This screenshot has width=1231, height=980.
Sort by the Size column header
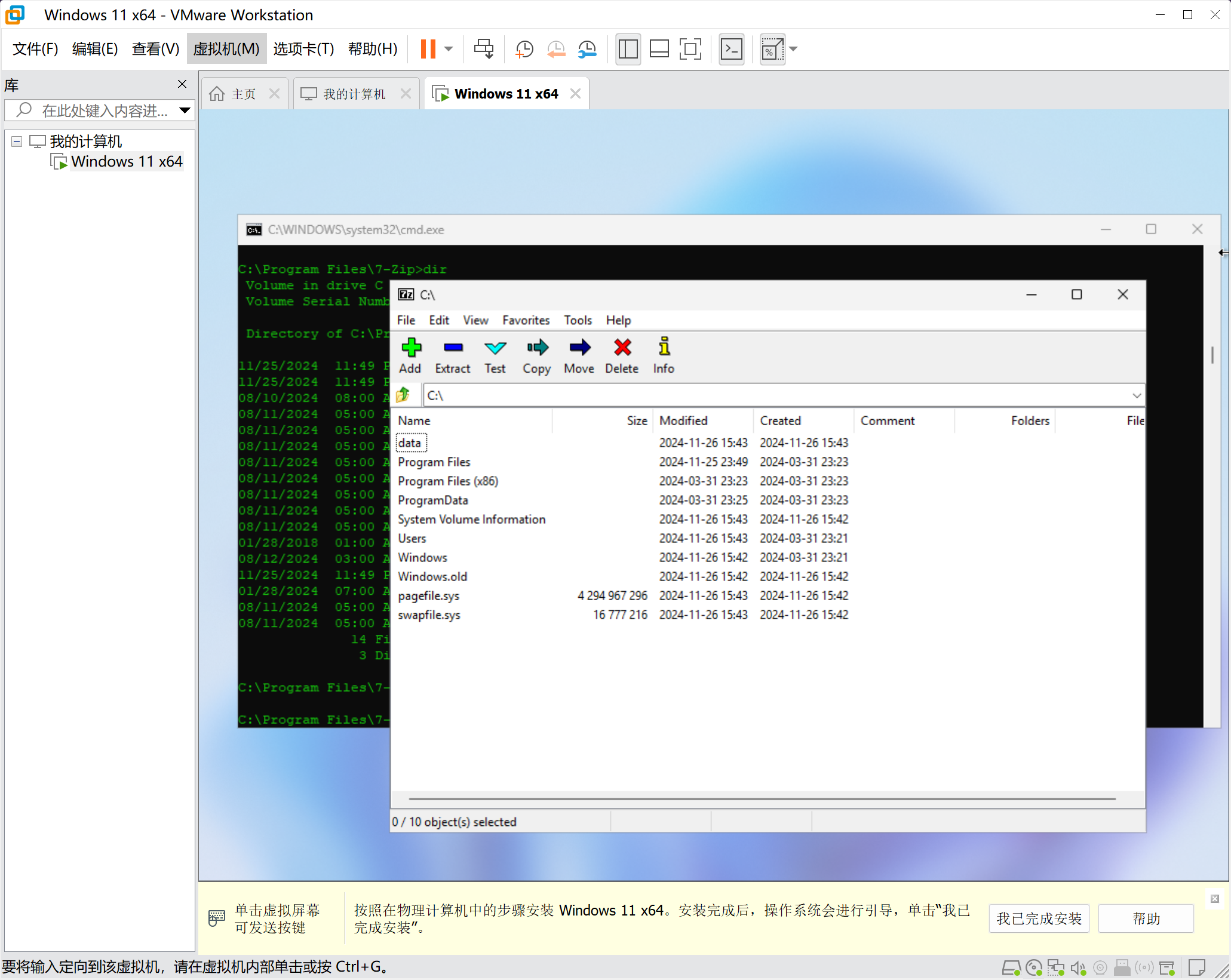point(603,420)
